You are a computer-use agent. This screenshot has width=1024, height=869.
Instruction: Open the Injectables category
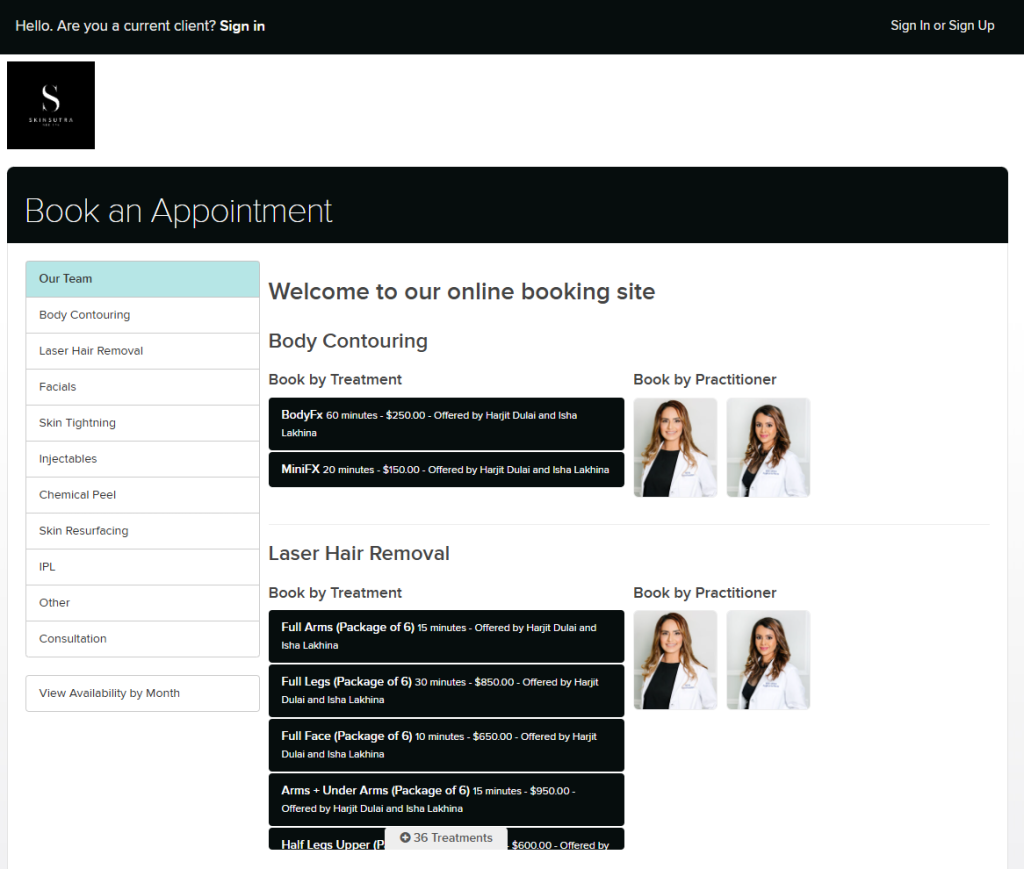pos(142,459)
